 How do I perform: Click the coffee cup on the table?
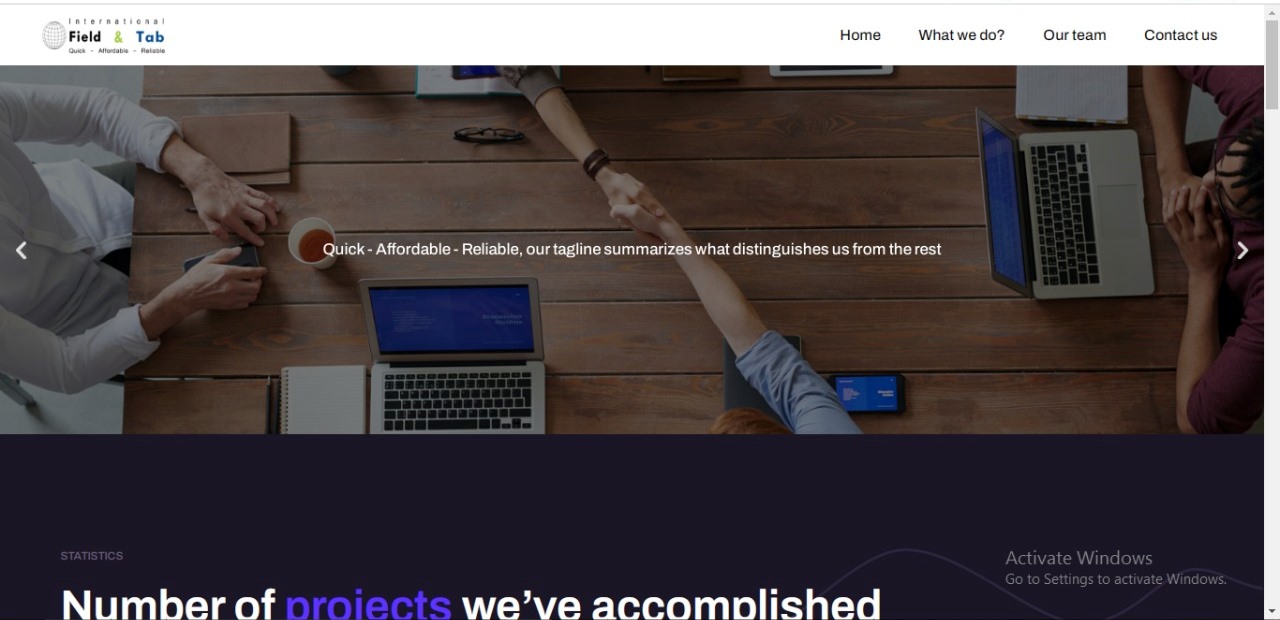point(311,243)
